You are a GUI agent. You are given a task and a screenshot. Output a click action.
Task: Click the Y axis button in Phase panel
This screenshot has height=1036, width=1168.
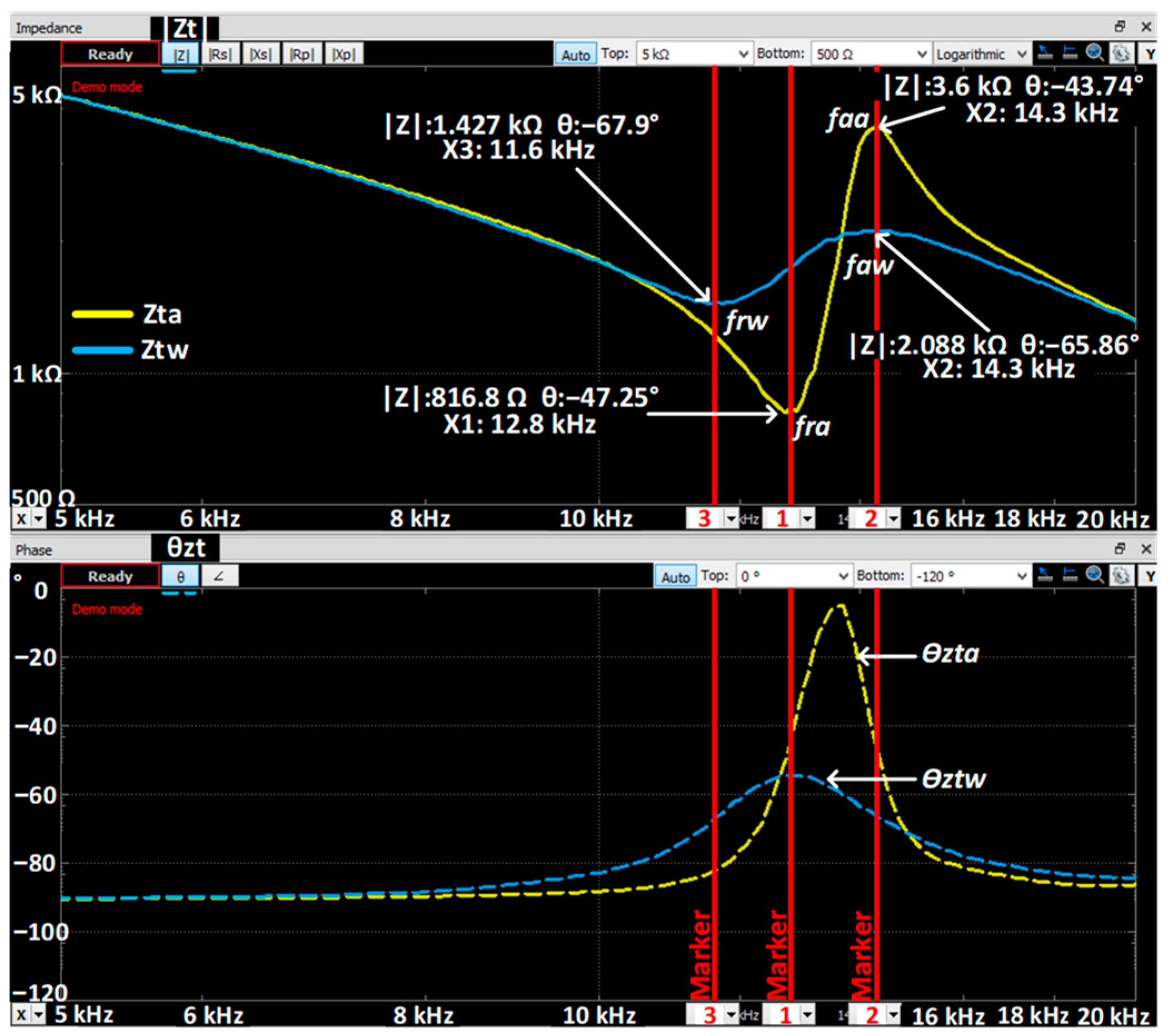(1150, 575)
